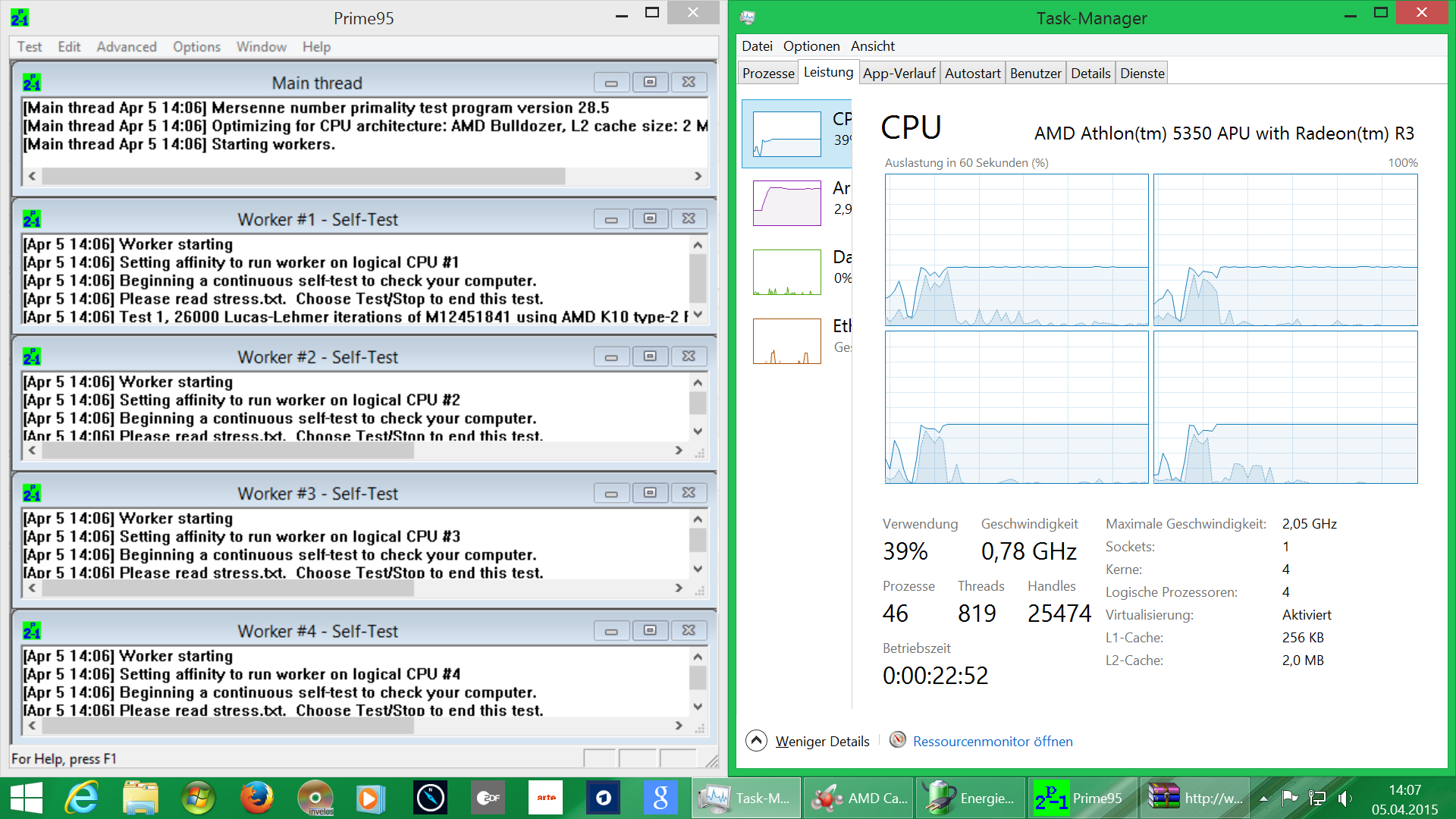
Task: Switch to Energie taskbar window button
Action: [x=971, y=799]
